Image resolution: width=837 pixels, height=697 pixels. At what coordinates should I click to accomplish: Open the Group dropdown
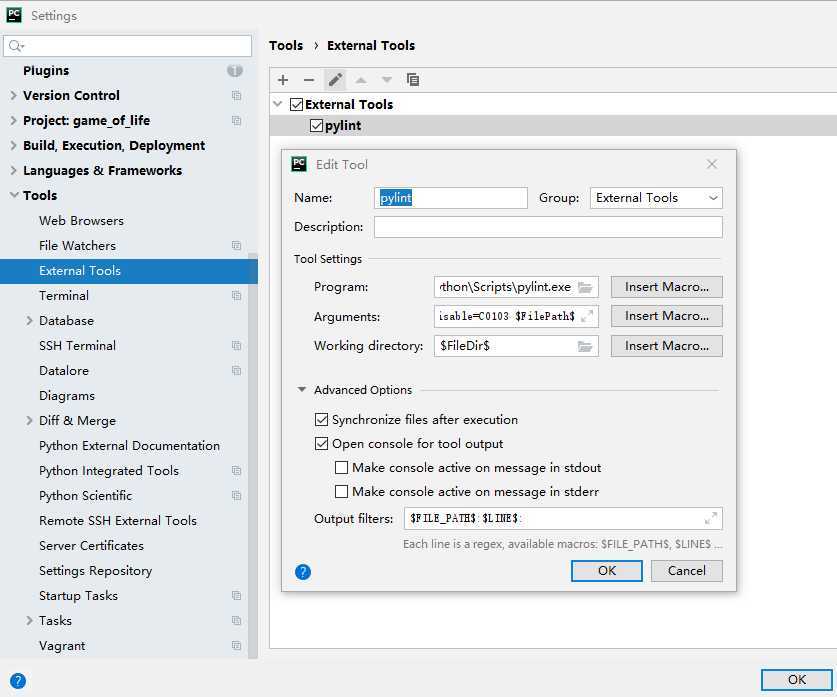click(656, 198)
